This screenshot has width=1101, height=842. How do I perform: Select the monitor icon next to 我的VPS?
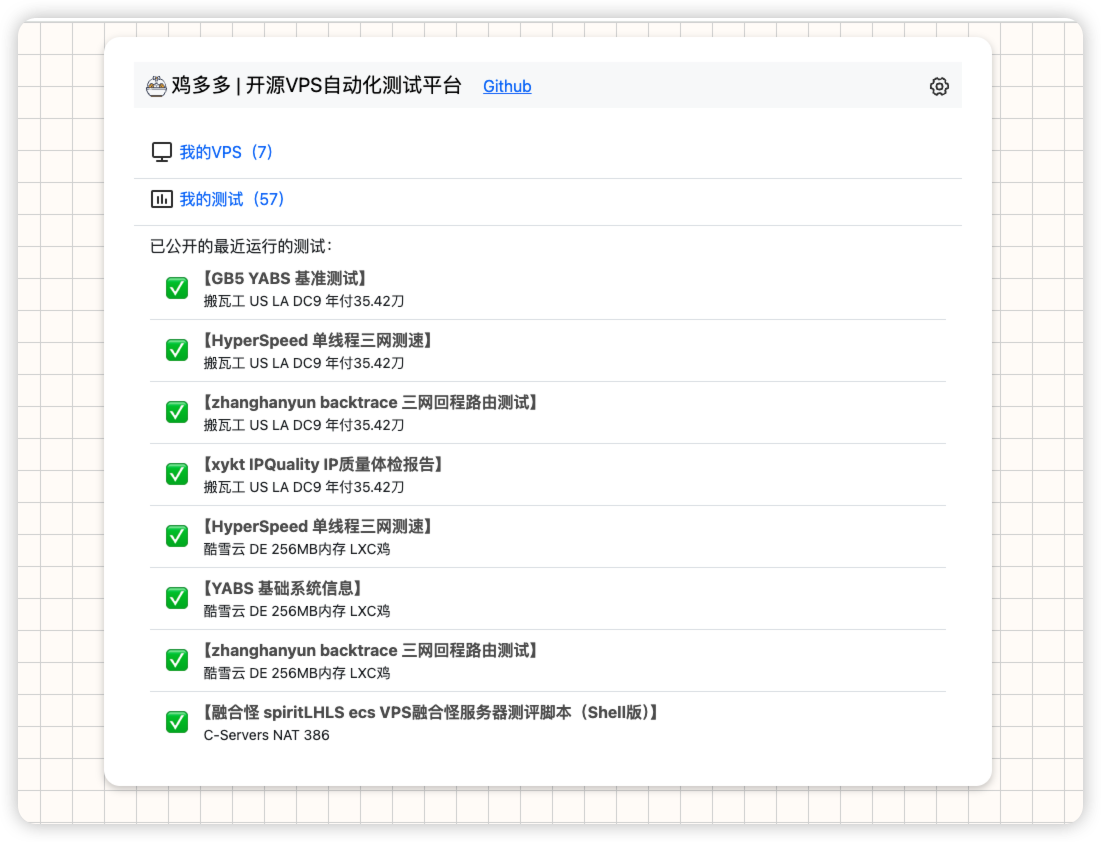(x=161, y=151)
